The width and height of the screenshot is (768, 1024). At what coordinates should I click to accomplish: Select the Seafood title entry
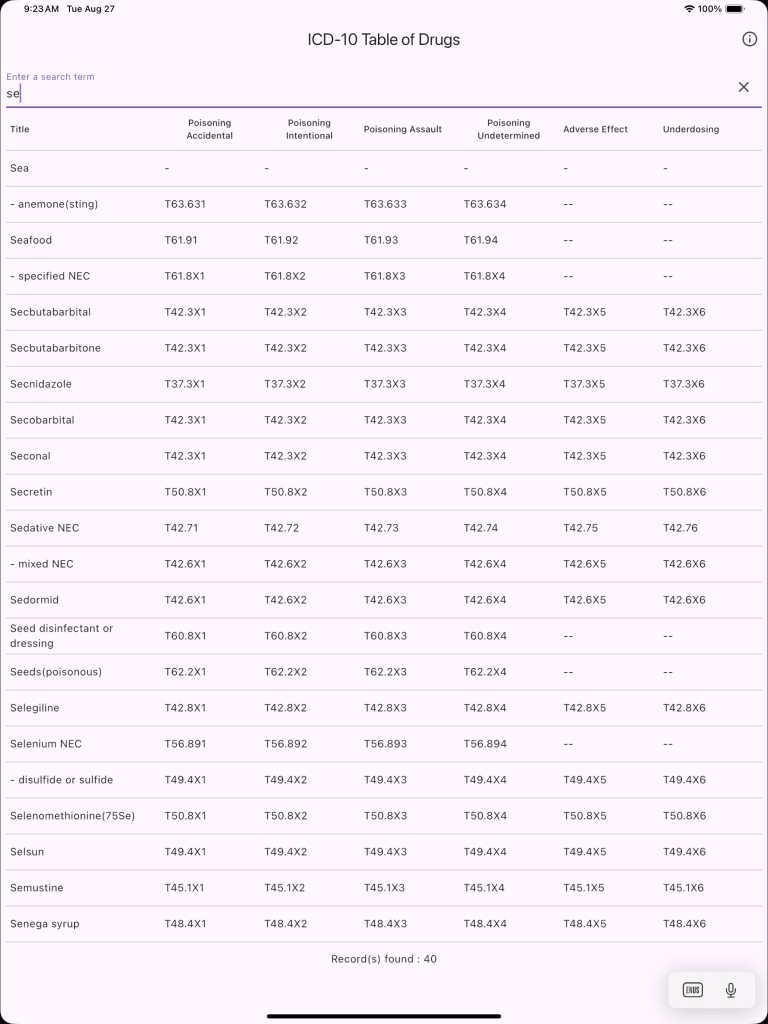point(31,240)
